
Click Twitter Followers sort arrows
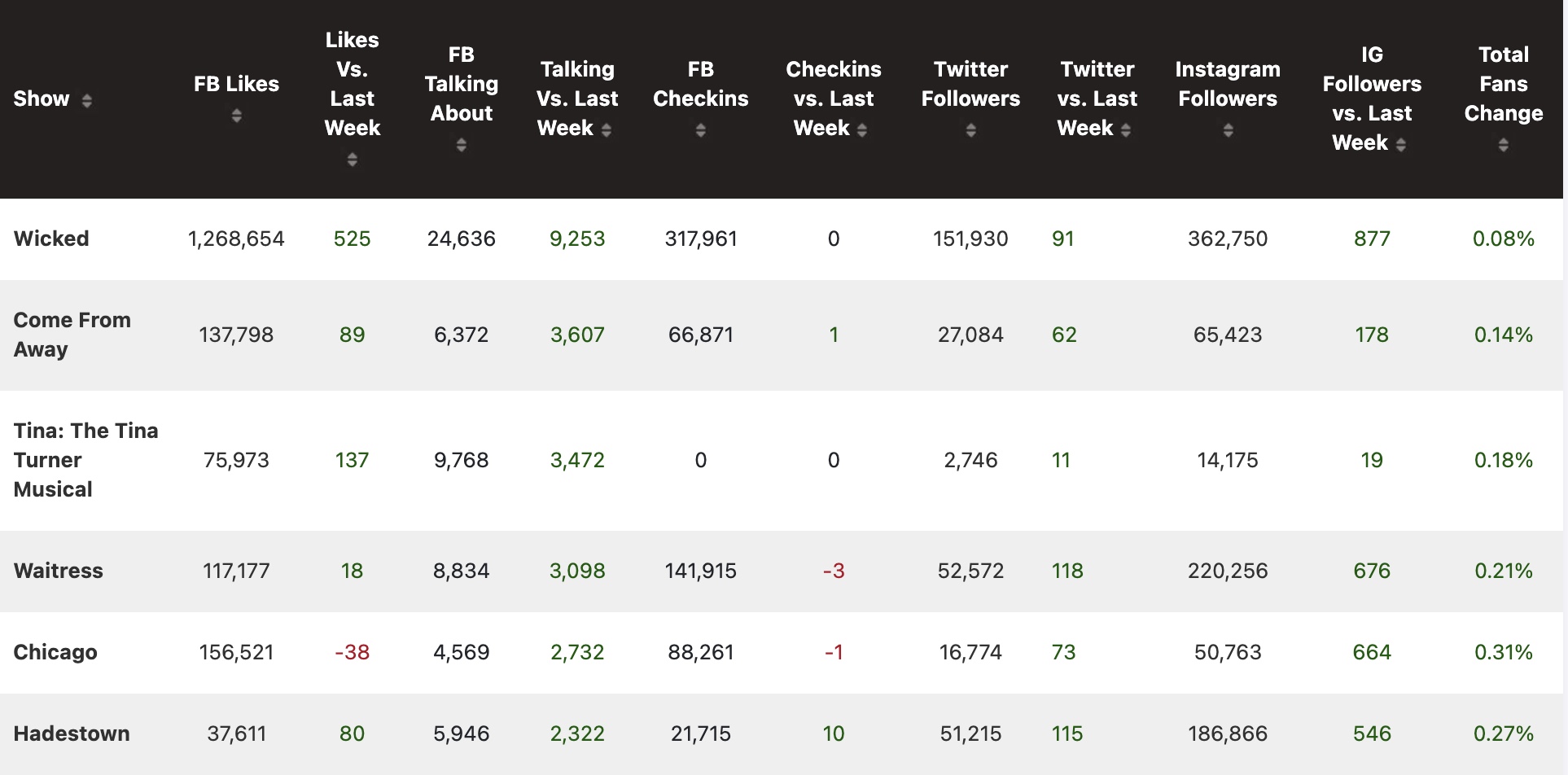click(970, 130)
